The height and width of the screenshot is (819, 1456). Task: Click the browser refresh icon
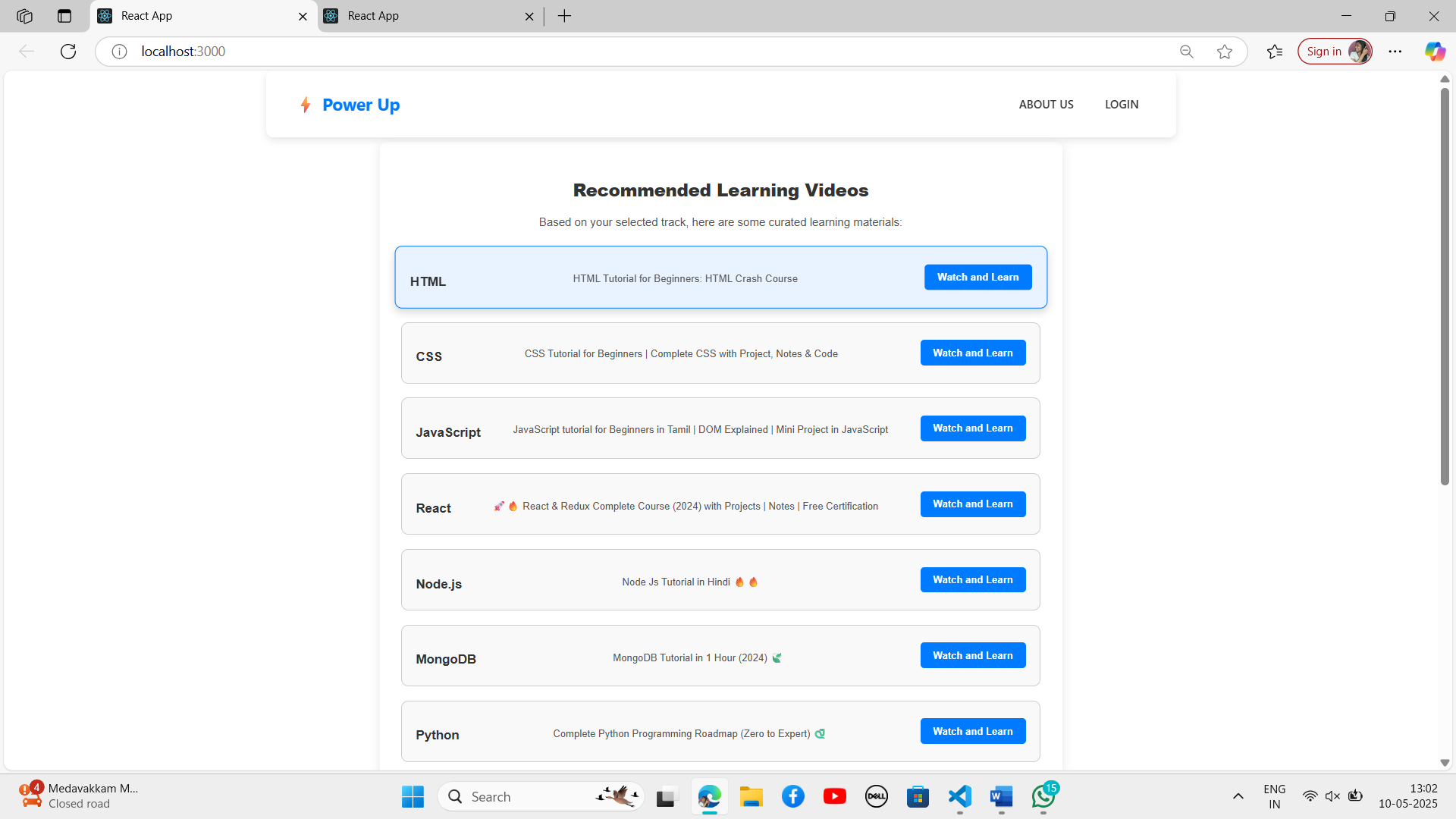[68, 52]
